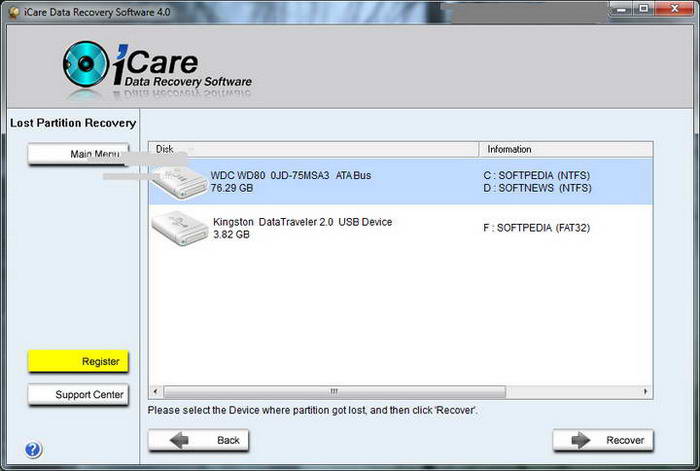Click the scrollbar left arrow
The height and width of the screenshot is (471, 700).
click(x=155, y=392)
